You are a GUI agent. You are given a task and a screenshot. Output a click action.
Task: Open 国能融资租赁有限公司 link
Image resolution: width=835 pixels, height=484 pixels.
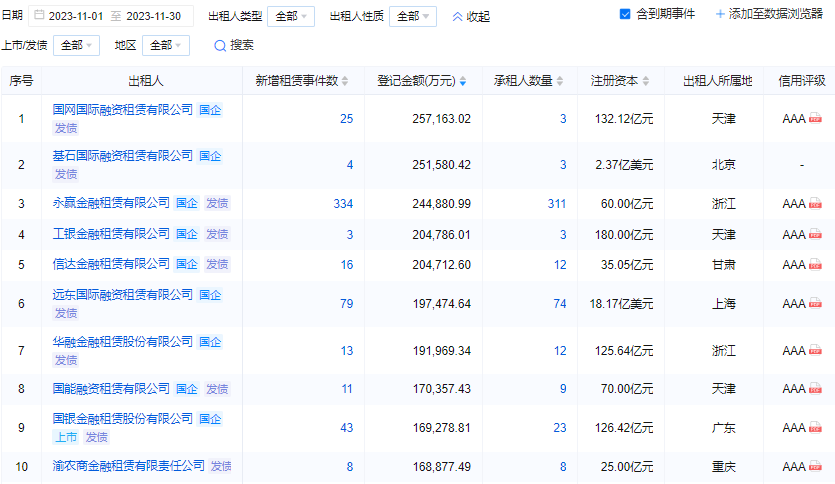tap(111, 389)
